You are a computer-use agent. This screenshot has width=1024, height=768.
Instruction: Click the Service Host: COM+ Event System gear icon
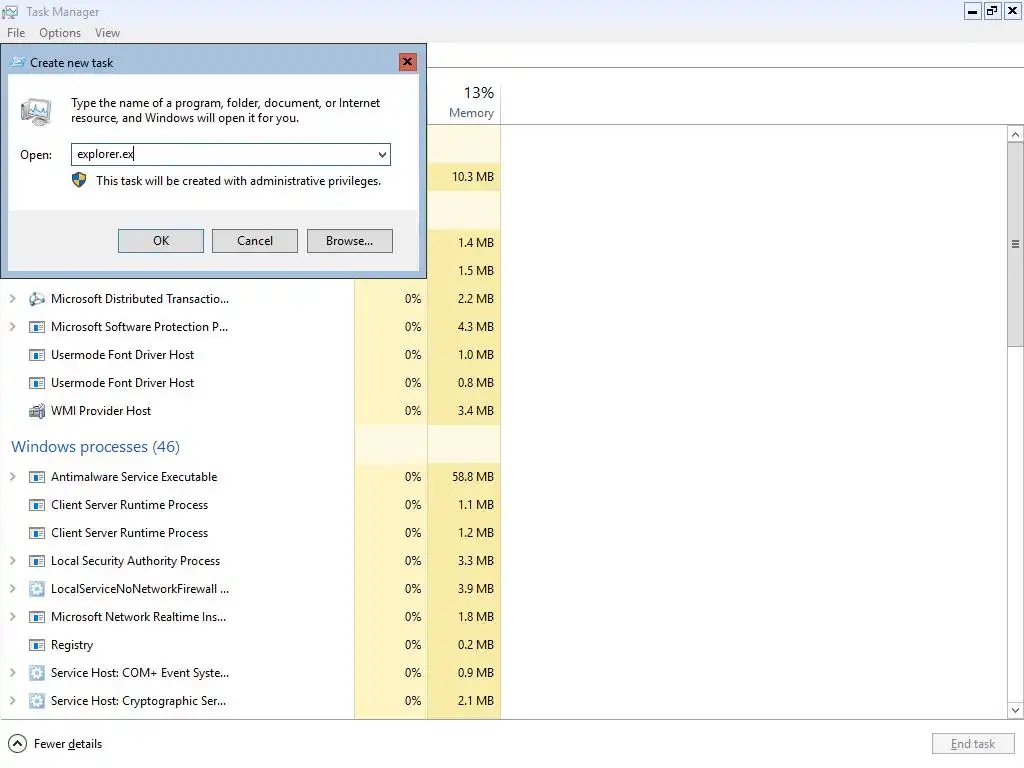[37, 673]
